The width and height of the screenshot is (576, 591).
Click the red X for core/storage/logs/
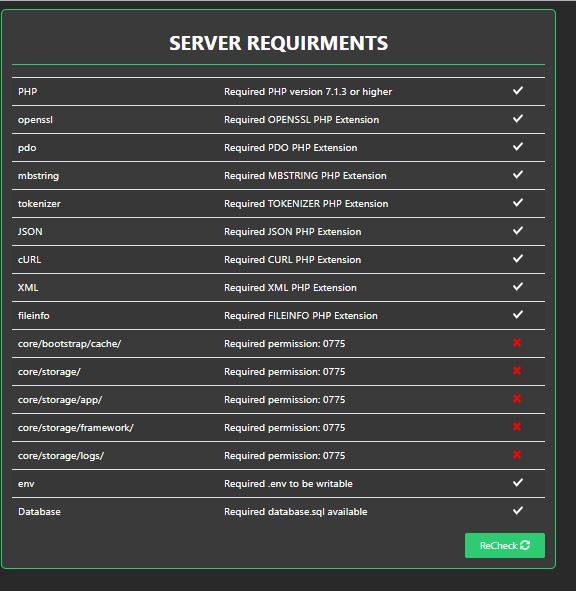pos(517,455)
